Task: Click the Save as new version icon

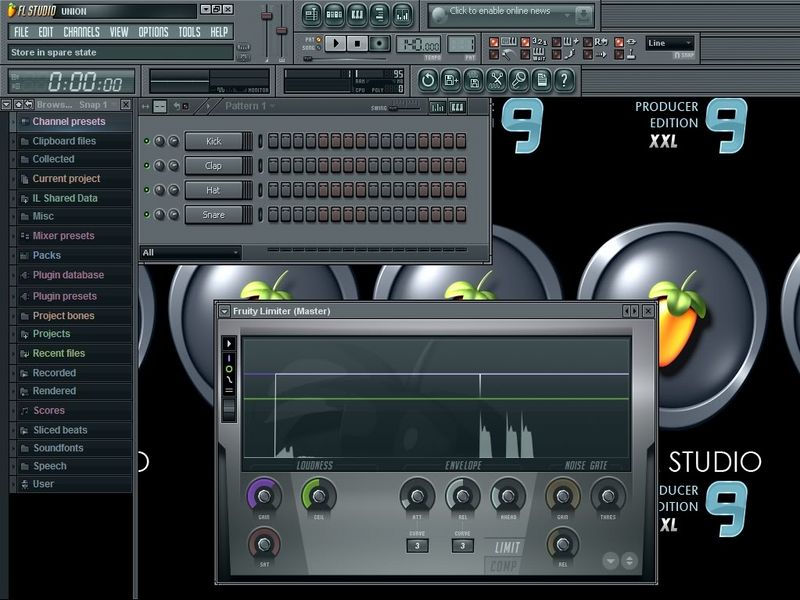Action: (x=451, y=80)
